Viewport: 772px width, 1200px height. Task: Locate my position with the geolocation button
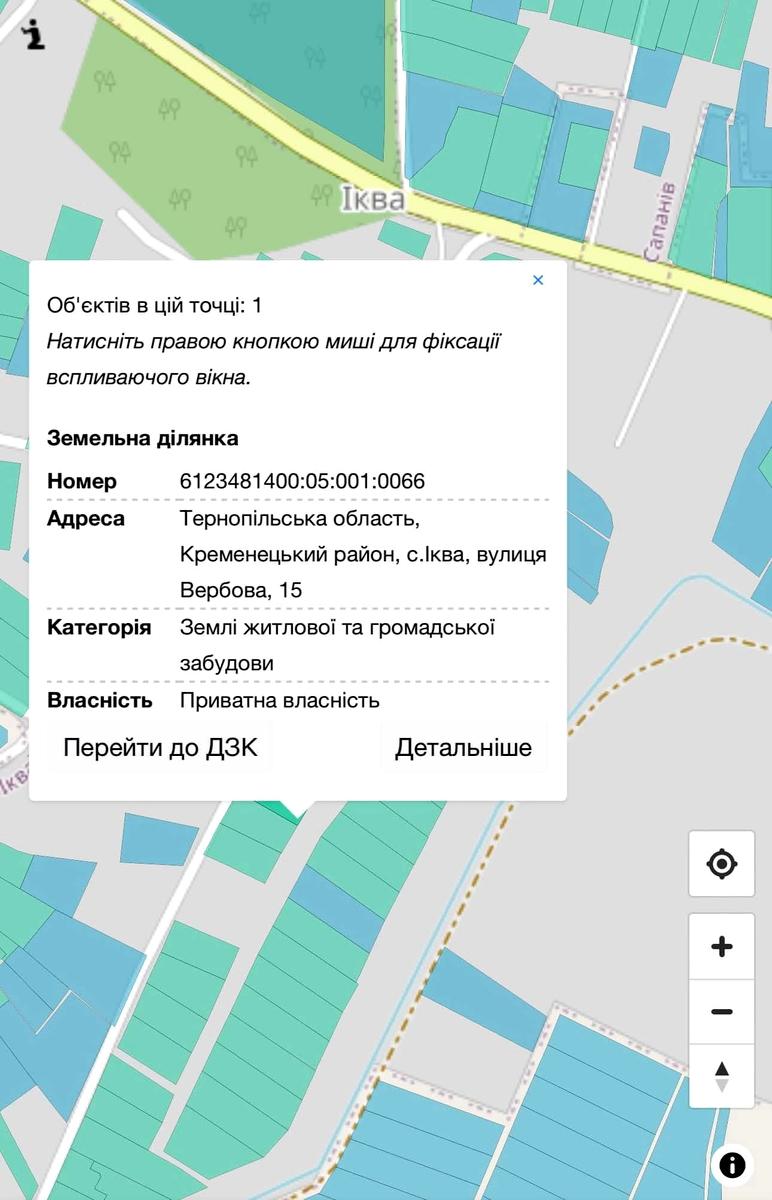click(721, 863)
